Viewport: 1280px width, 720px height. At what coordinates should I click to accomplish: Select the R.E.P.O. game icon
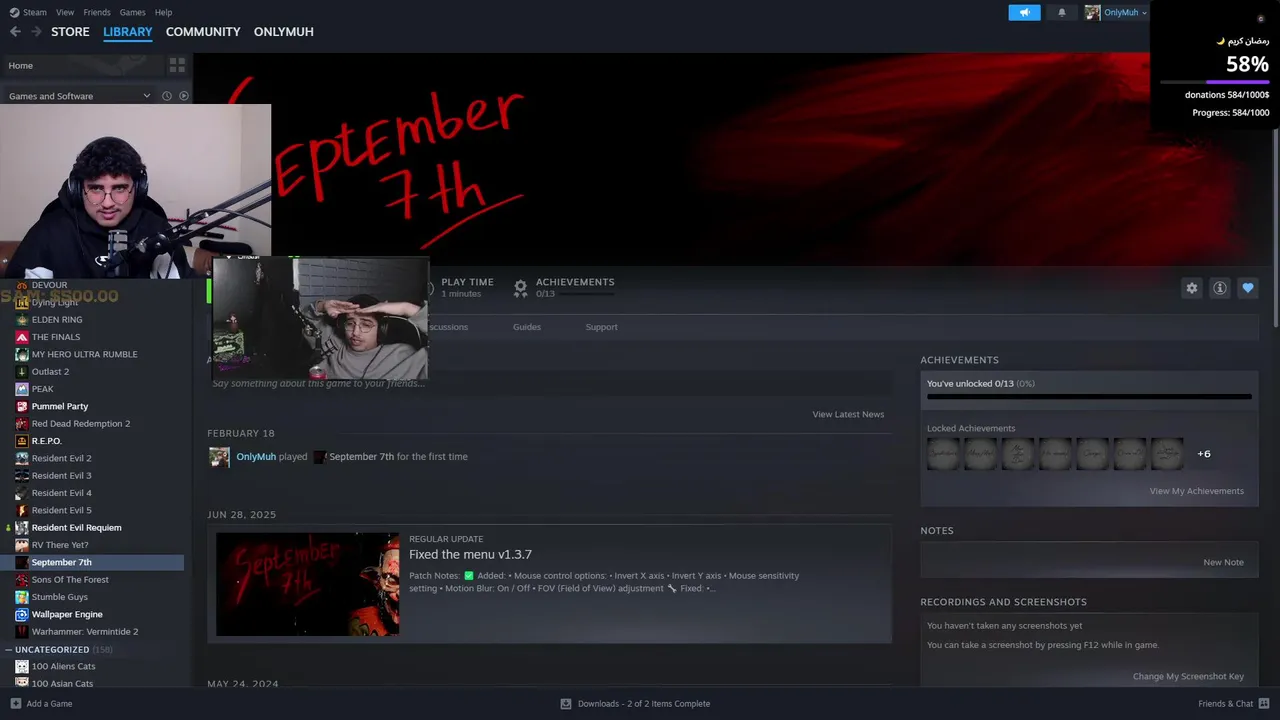(x=22, y=441)
